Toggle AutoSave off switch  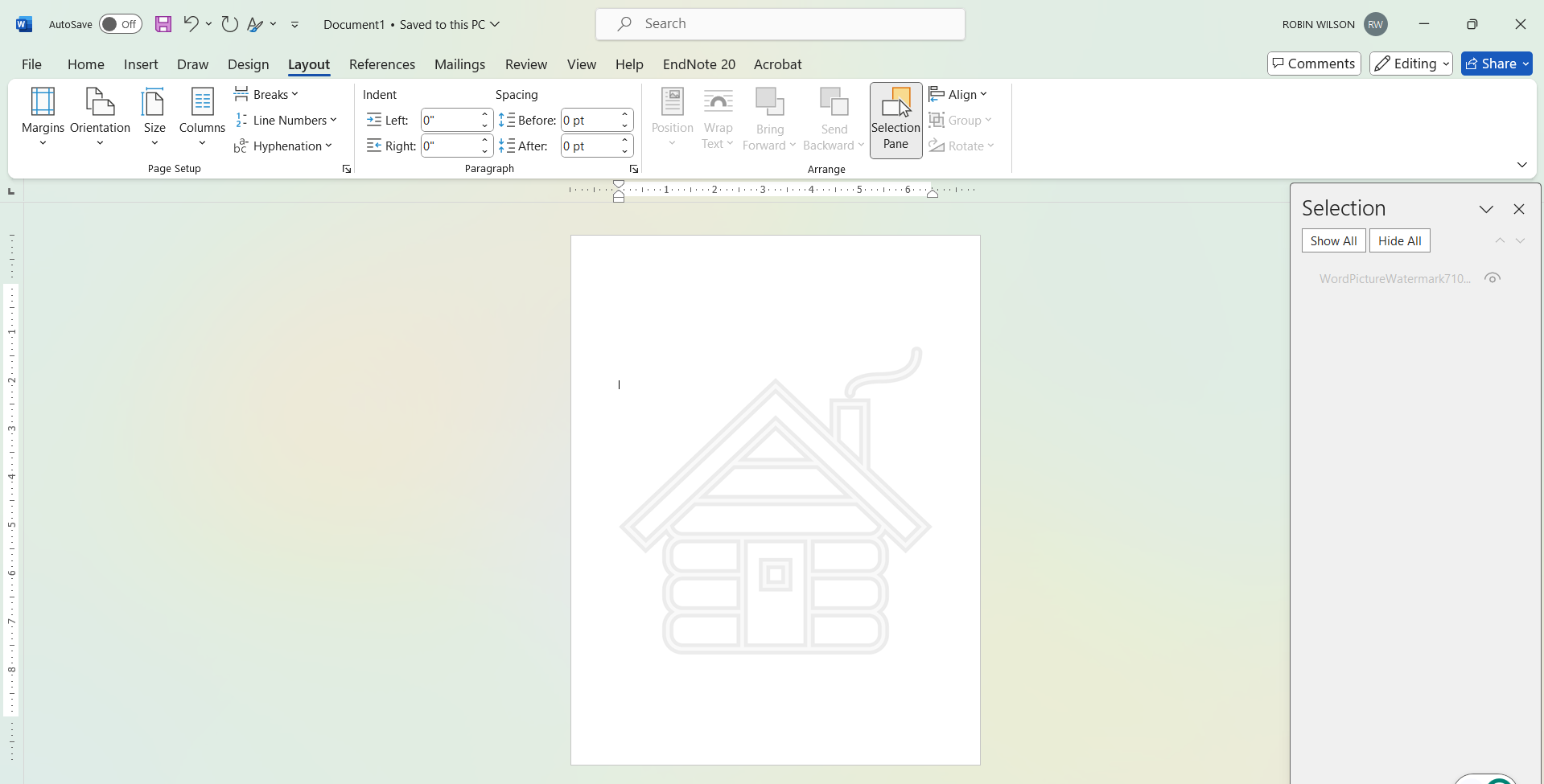point(120,23)
